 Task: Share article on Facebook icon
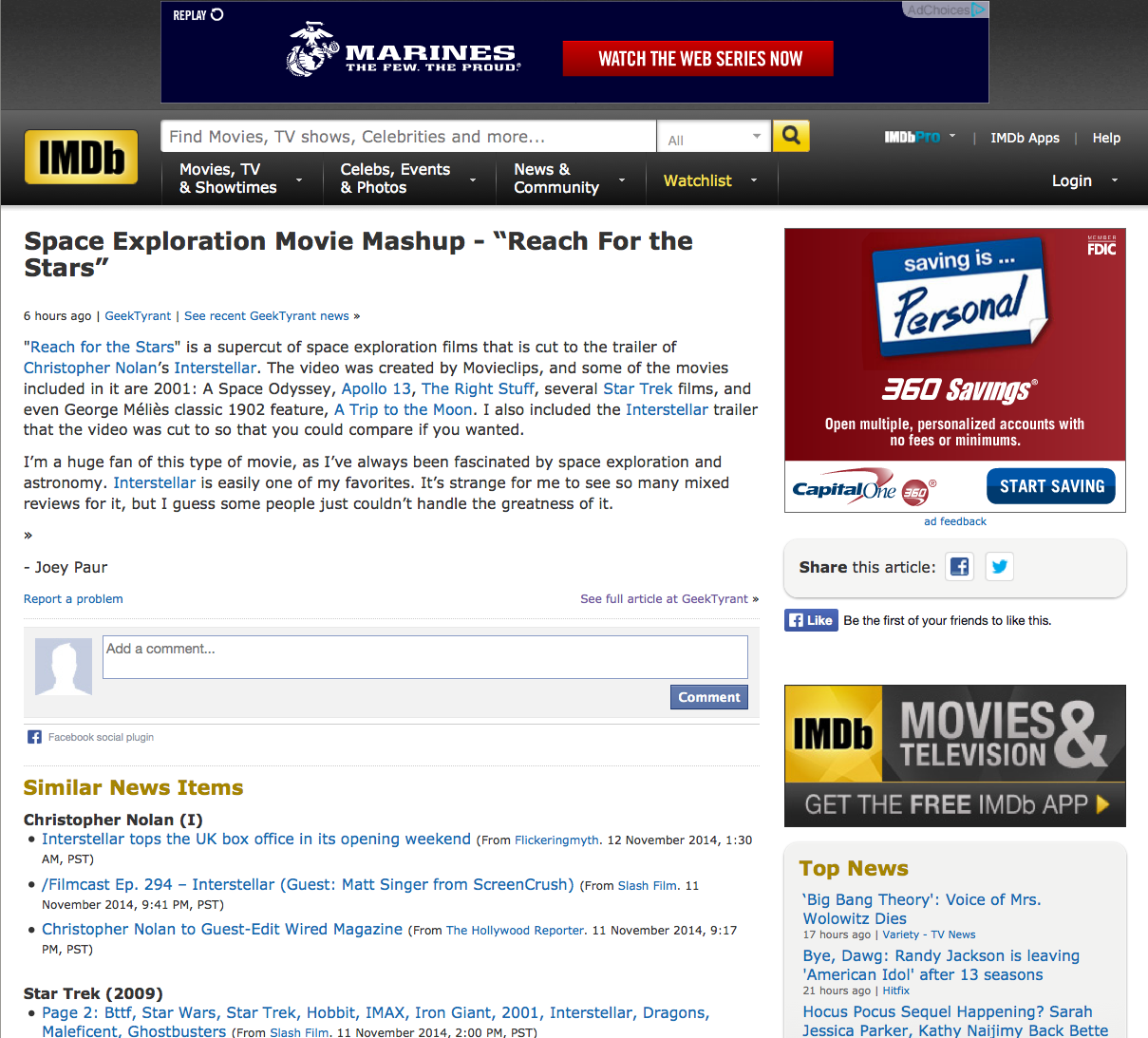960,567
